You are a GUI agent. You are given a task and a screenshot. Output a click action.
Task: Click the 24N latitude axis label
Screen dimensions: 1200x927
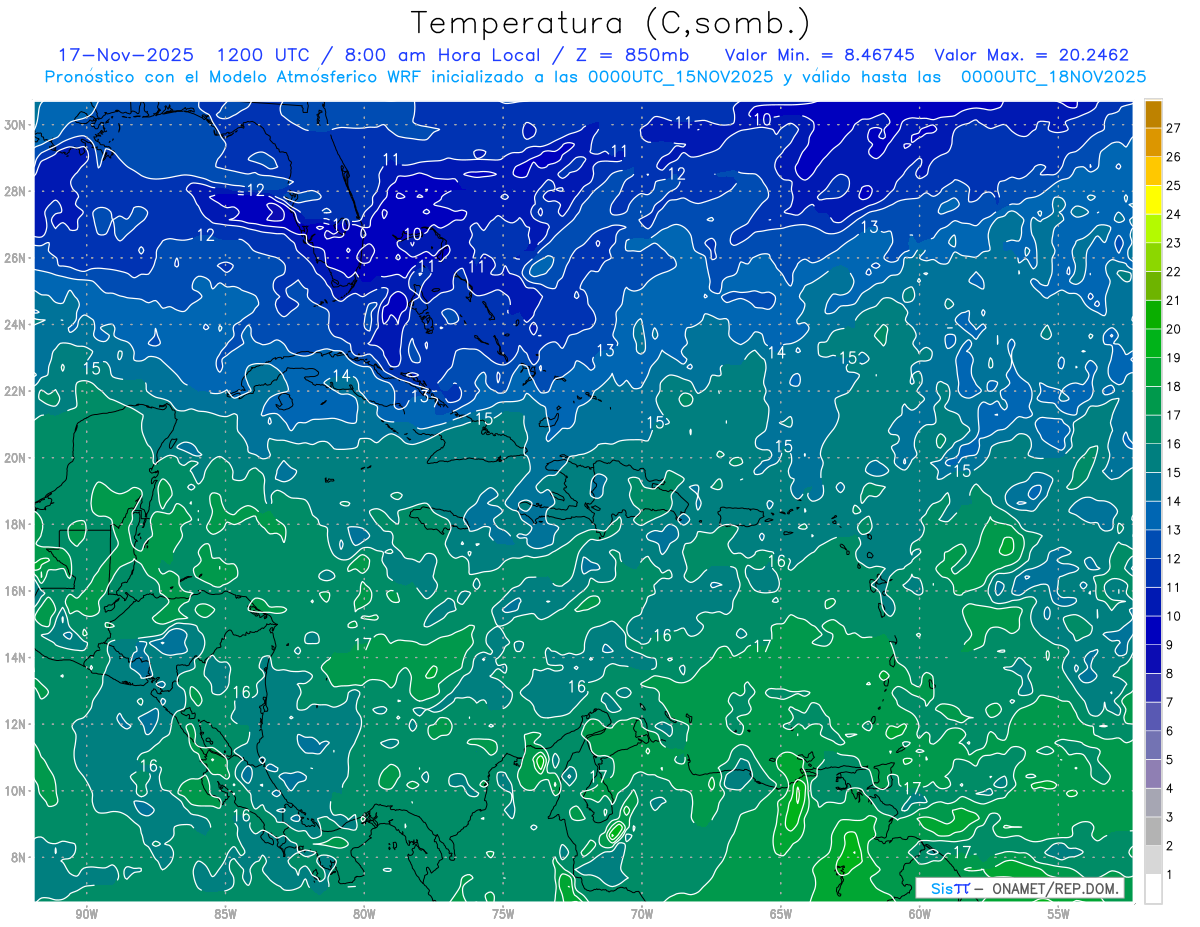16,325
